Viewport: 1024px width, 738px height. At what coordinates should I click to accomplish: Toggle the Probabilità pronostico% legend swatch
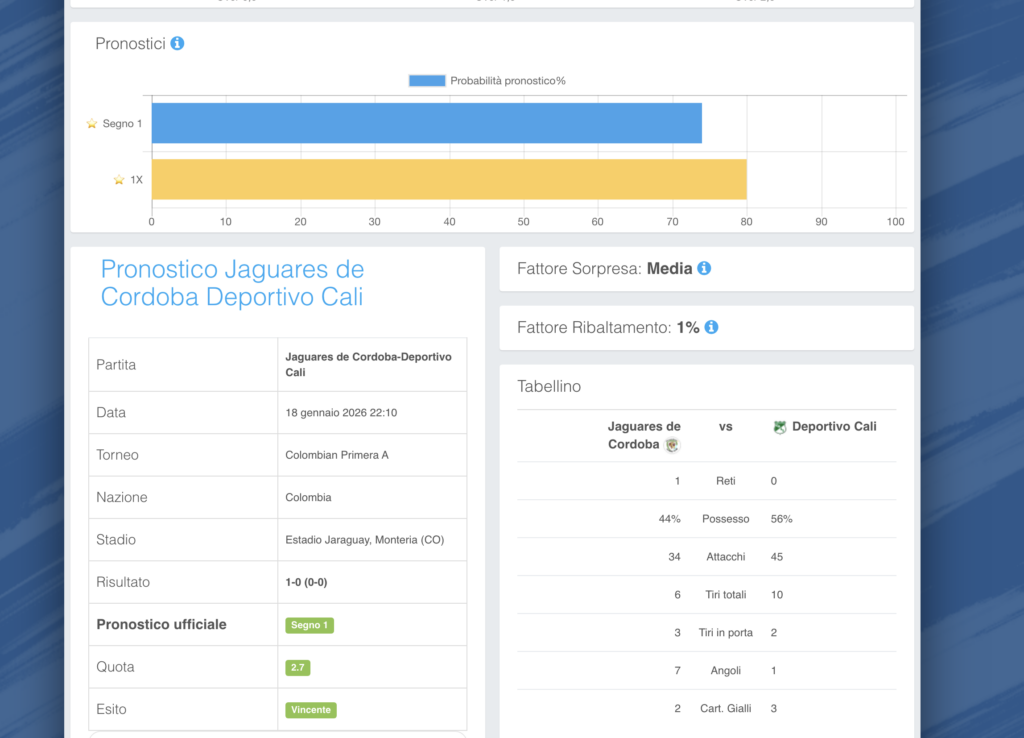427,81
